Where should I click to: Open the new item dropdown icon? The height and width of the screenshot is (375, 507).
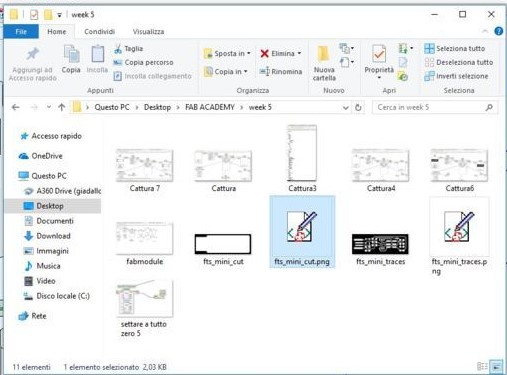pyautogui.click(x=346, y=49)
